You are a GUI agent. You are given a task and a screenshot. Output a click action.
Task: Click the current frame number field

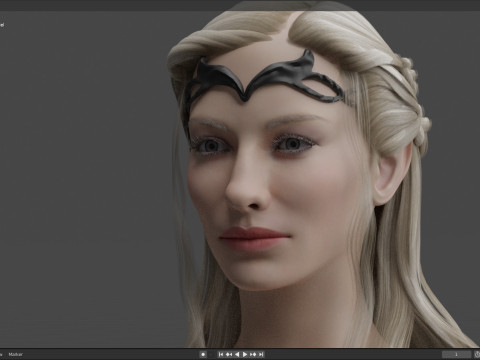pos(456,354)
